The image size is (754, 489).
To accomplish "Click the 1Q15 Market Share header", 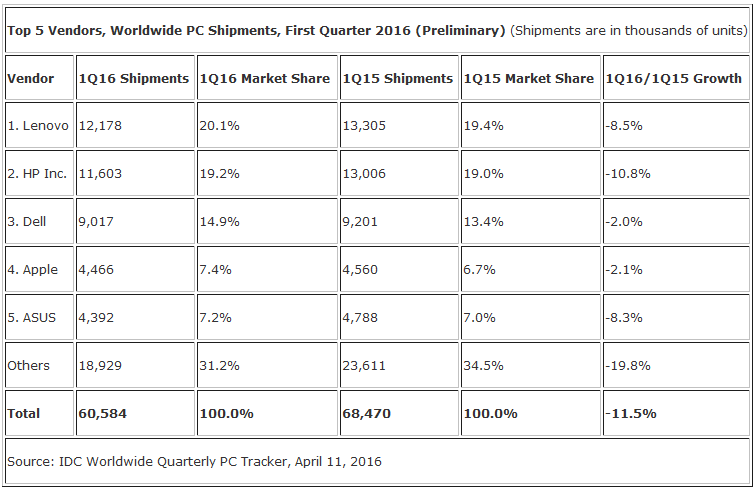I will [529, 78].
